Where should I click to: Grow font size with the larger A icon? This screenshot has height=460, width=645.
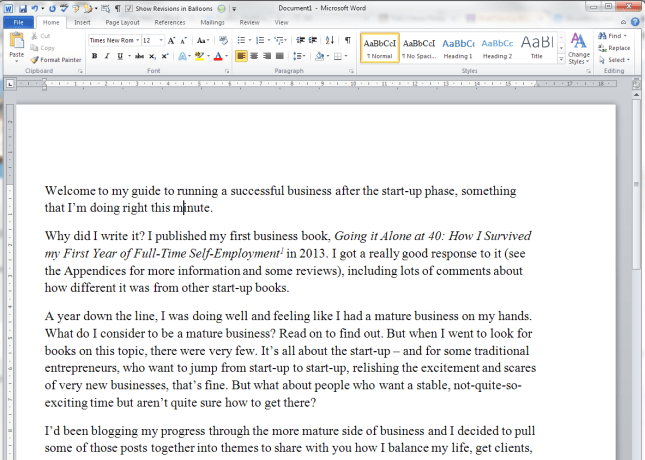172,40
